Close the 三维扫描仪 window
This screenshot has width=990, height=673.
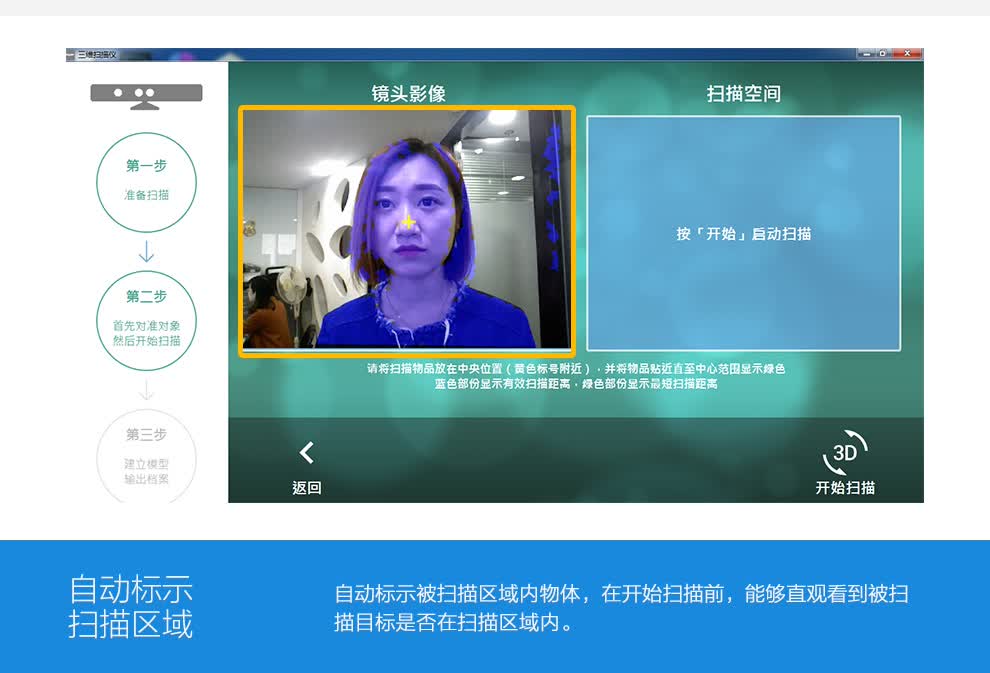[x=908, y=53]
